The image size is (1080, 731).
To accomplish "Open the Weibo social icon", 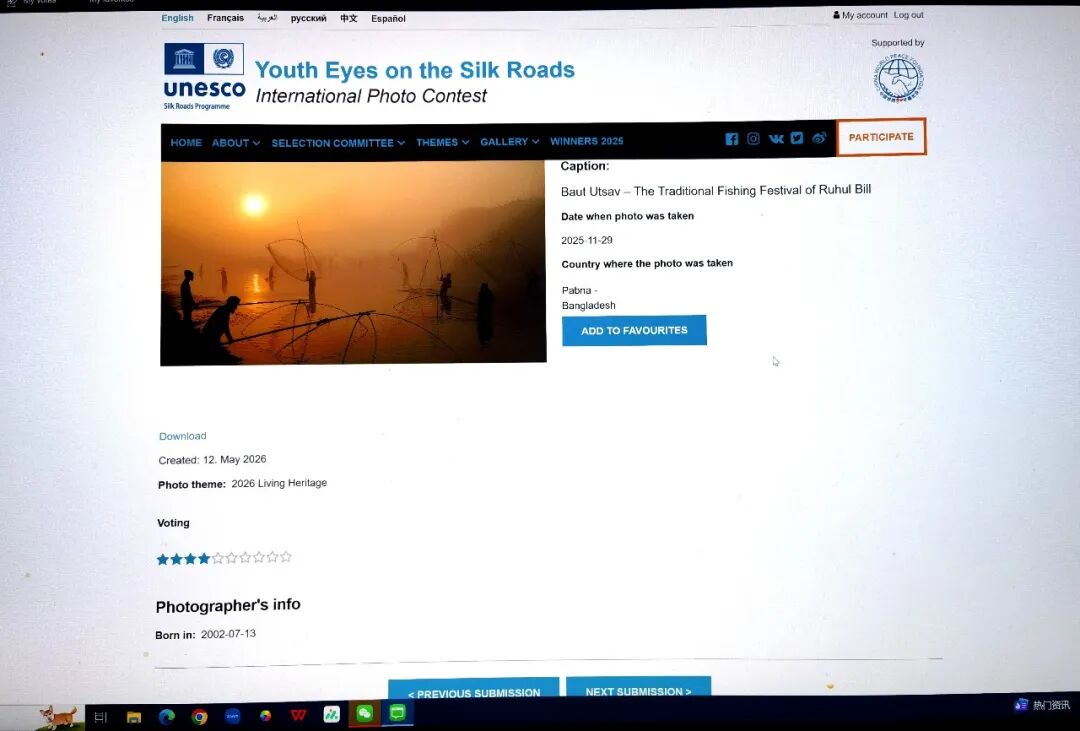I will 819,138.
